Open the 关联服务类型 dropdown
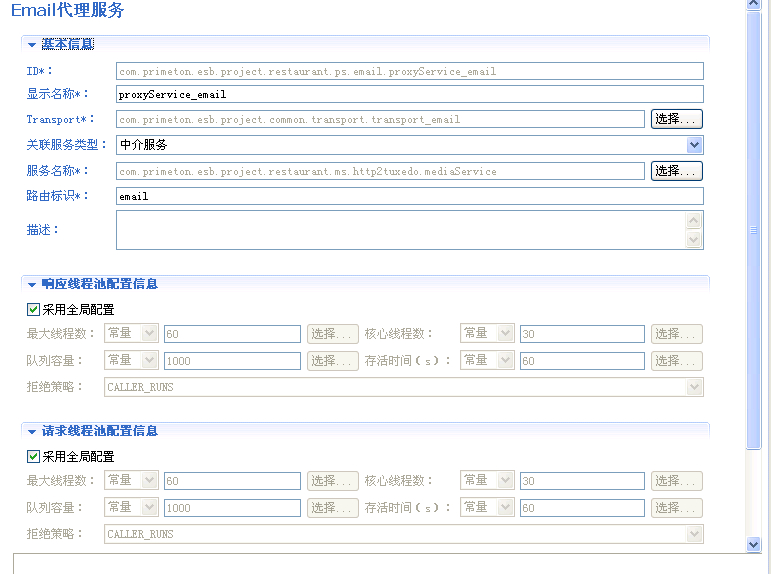 click(694, 145)
